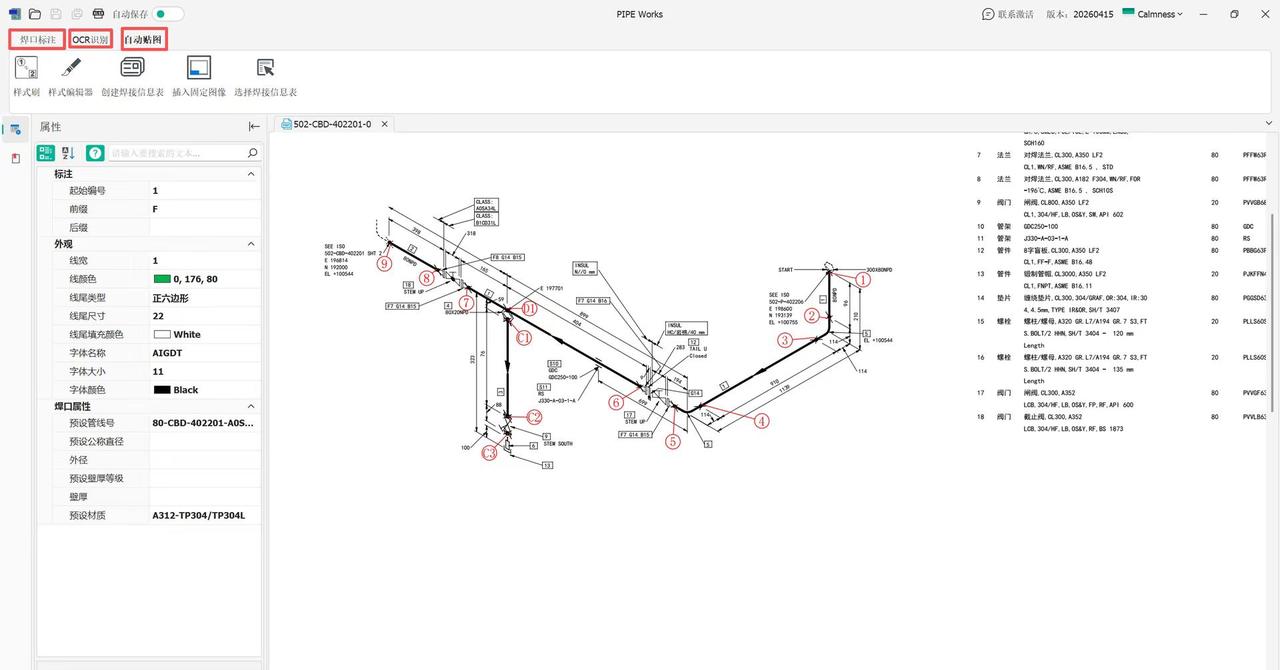The image size is (1280, 670).
Task: Click the 线宽 property label
Action: pos(80,261)
